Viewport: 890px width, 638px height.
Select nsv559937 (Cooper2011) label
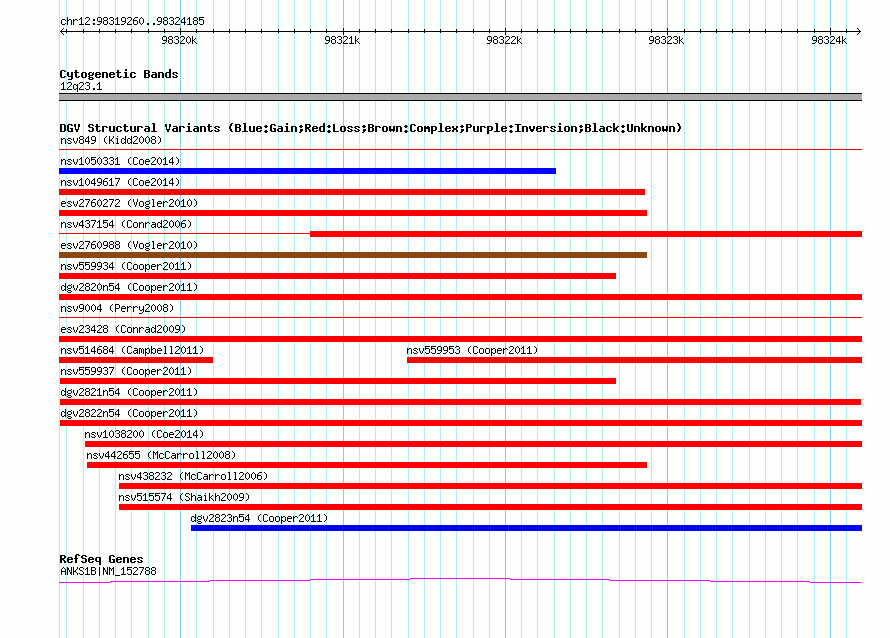(126, 371)
